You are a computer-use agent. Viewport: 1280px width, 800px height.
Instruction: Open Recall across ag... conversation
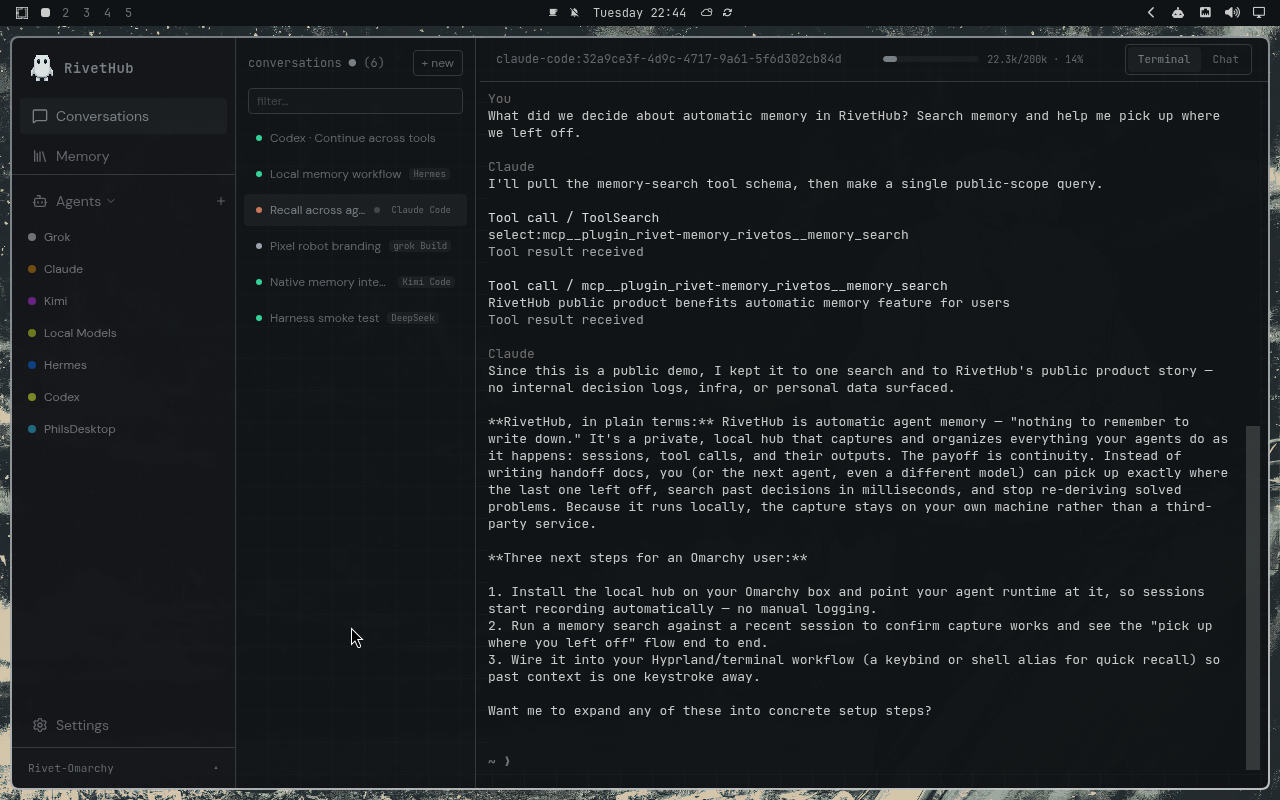pyautogui.click(x=355, y=210)
